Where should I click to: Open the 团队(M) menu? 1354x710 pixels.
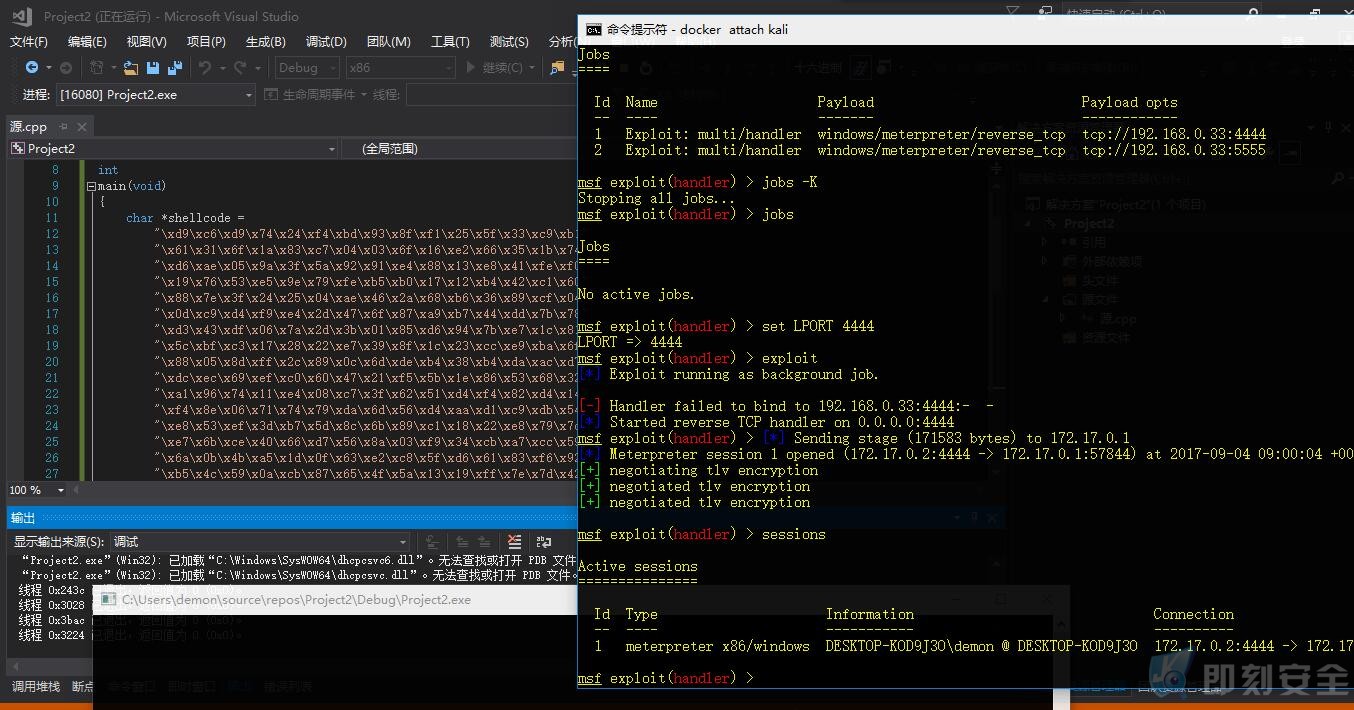coord(388,41)
